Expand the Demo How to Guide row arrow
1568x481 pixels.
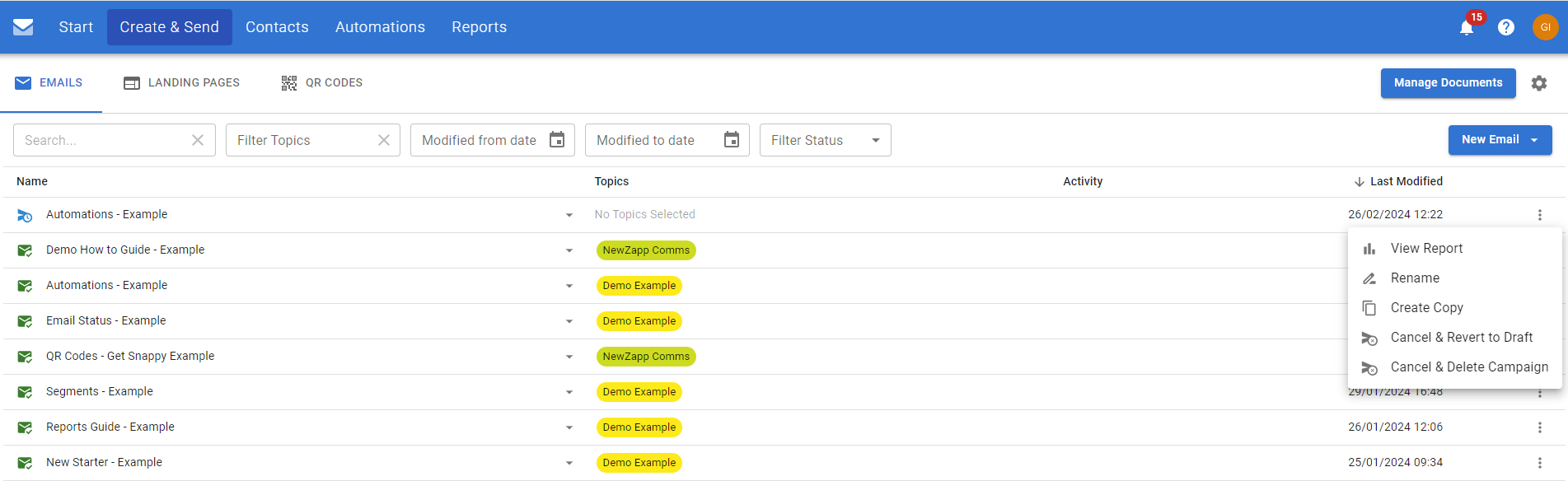pyautogui.click(x=569, y=250)
